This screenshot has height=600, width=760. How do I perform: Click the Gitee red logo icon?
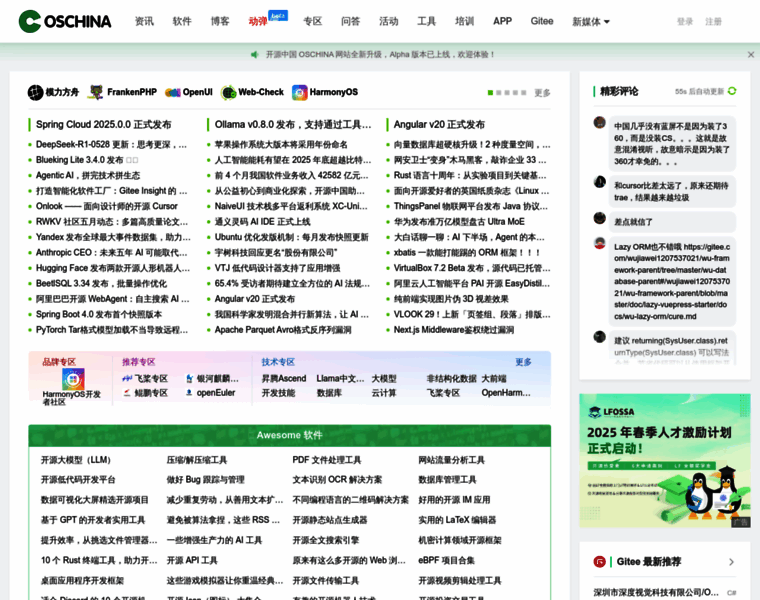click(600, 562)
